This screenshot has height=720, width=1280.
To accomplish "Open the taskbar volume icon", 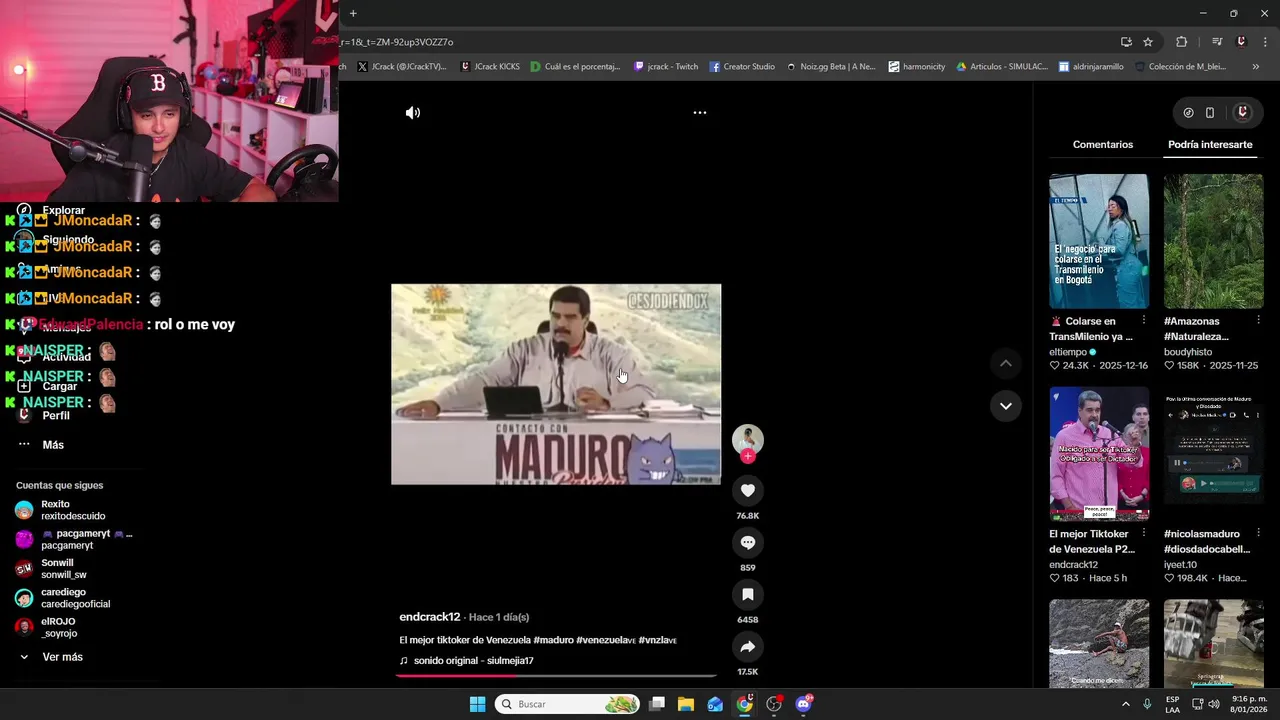I will tap(1214, 704).
